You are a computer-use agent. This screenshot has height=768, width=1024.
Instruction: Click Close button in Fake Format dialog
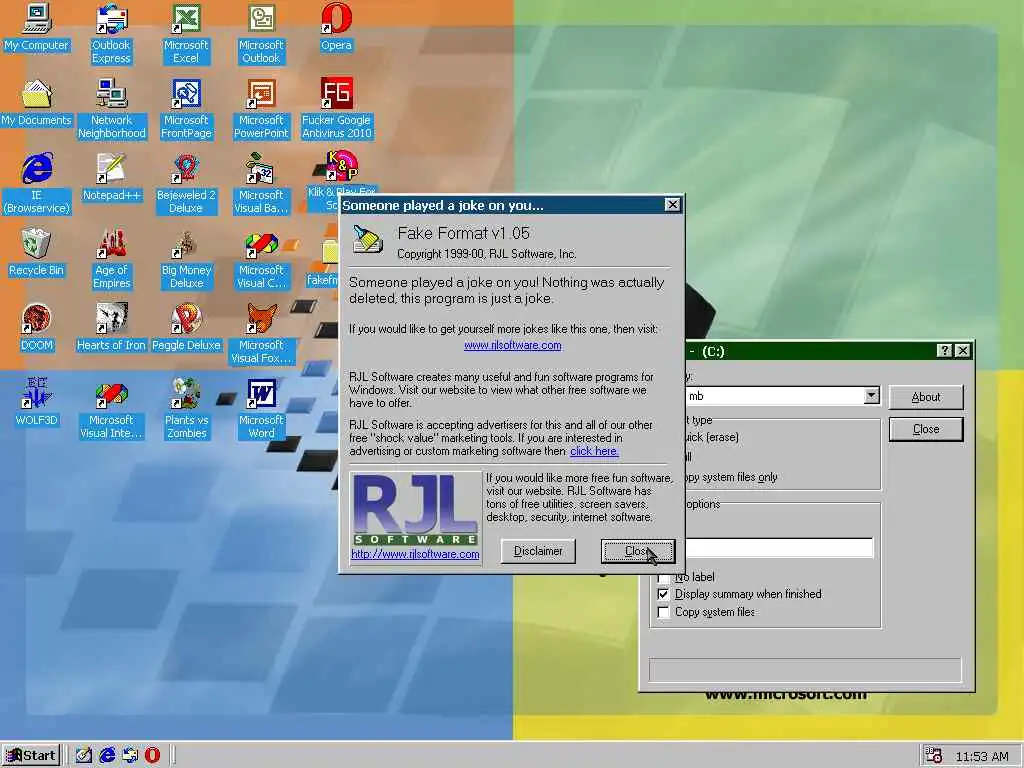[637, 551]
